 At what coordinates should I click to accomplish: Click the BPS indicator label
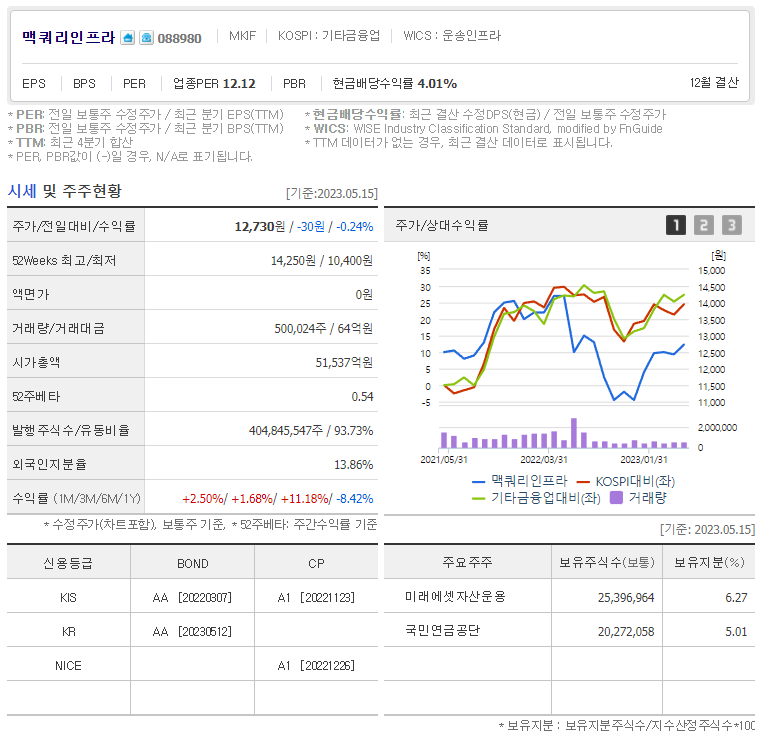coord(84,84)
